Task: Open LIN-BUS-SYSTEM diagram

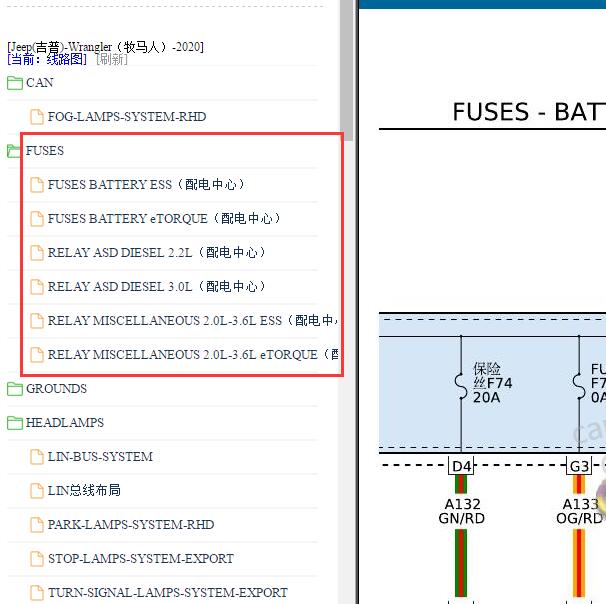Action: click(100, 457)
